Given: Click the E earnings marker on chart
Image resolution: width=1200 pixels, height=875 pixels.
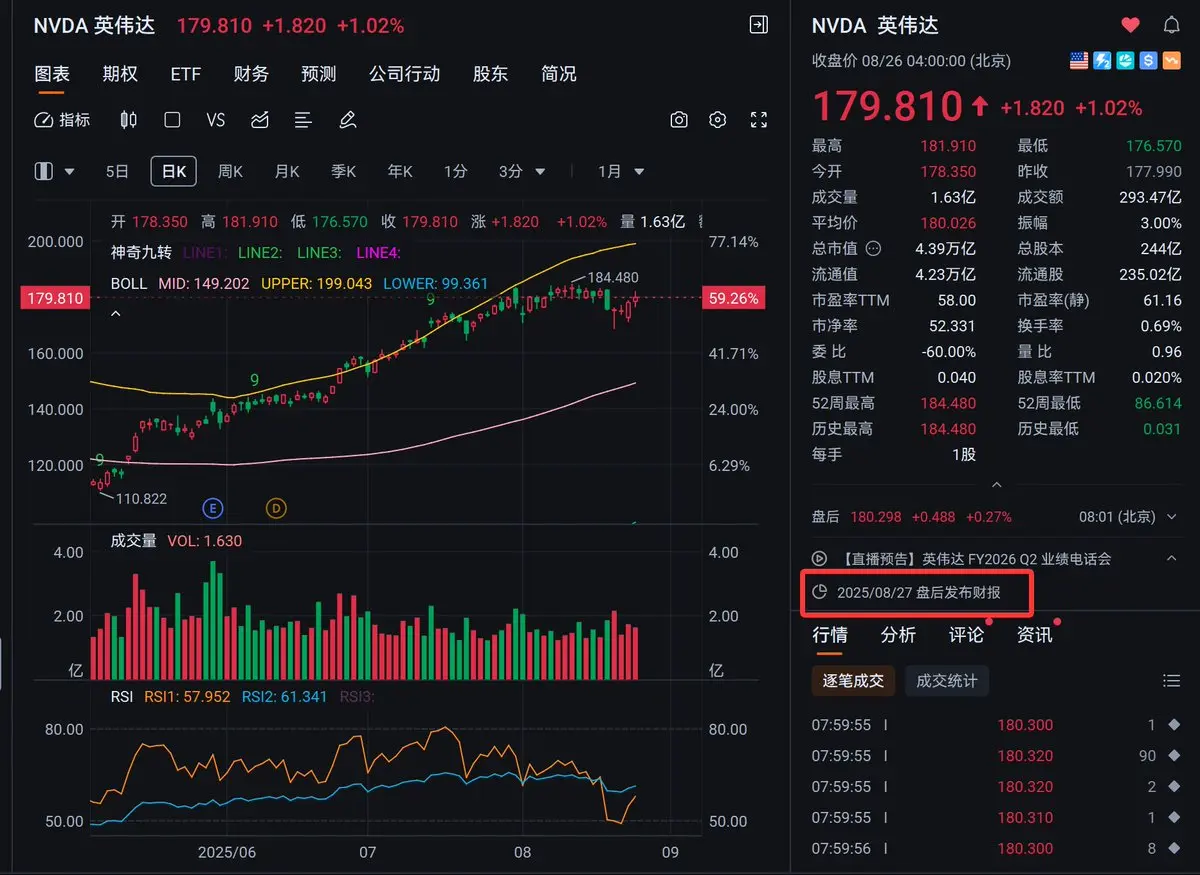Looking at the screenshot, I should [212, 508].
